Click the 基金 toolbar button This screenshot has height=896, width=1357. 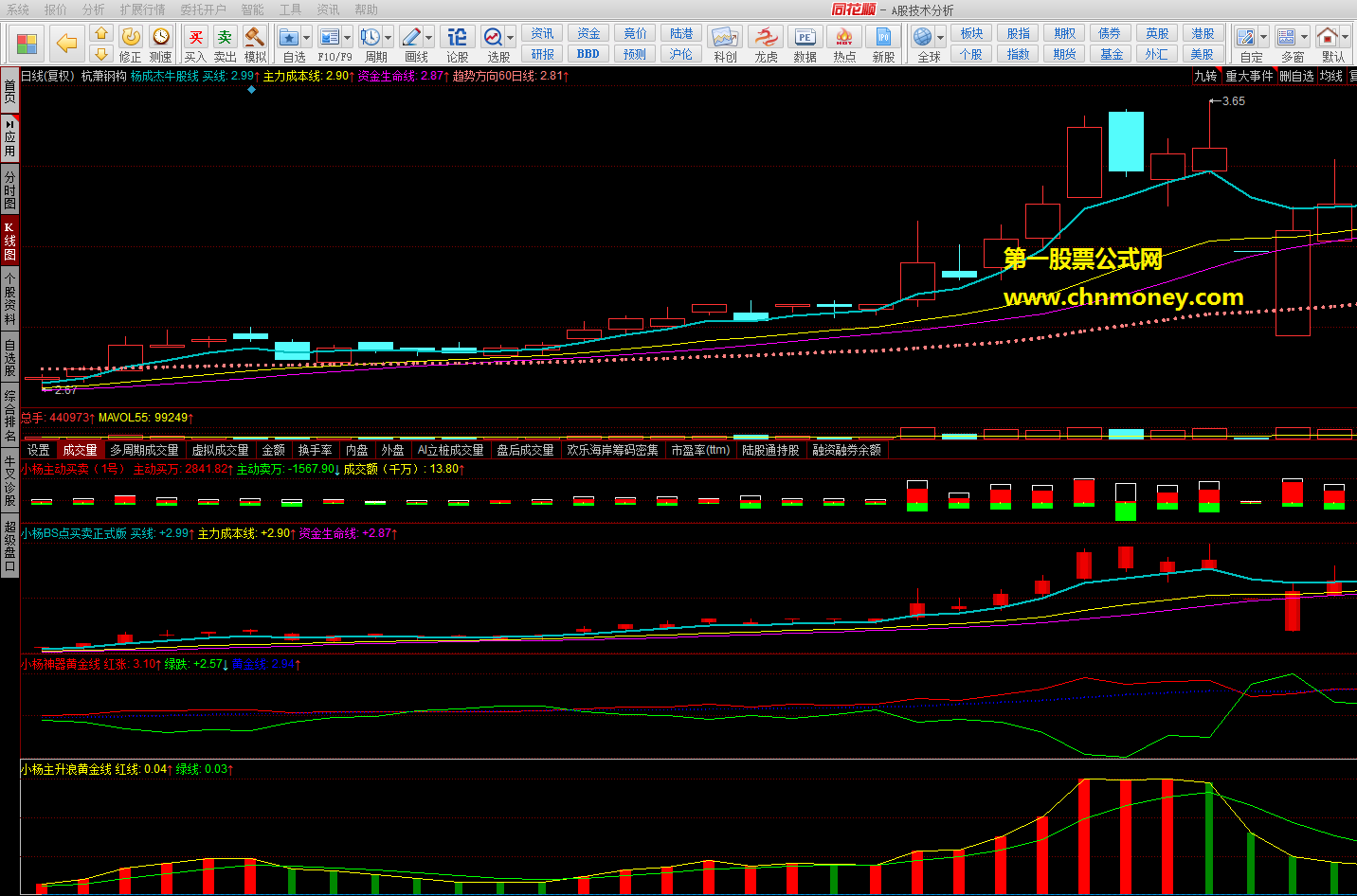tap(1111, 54)
